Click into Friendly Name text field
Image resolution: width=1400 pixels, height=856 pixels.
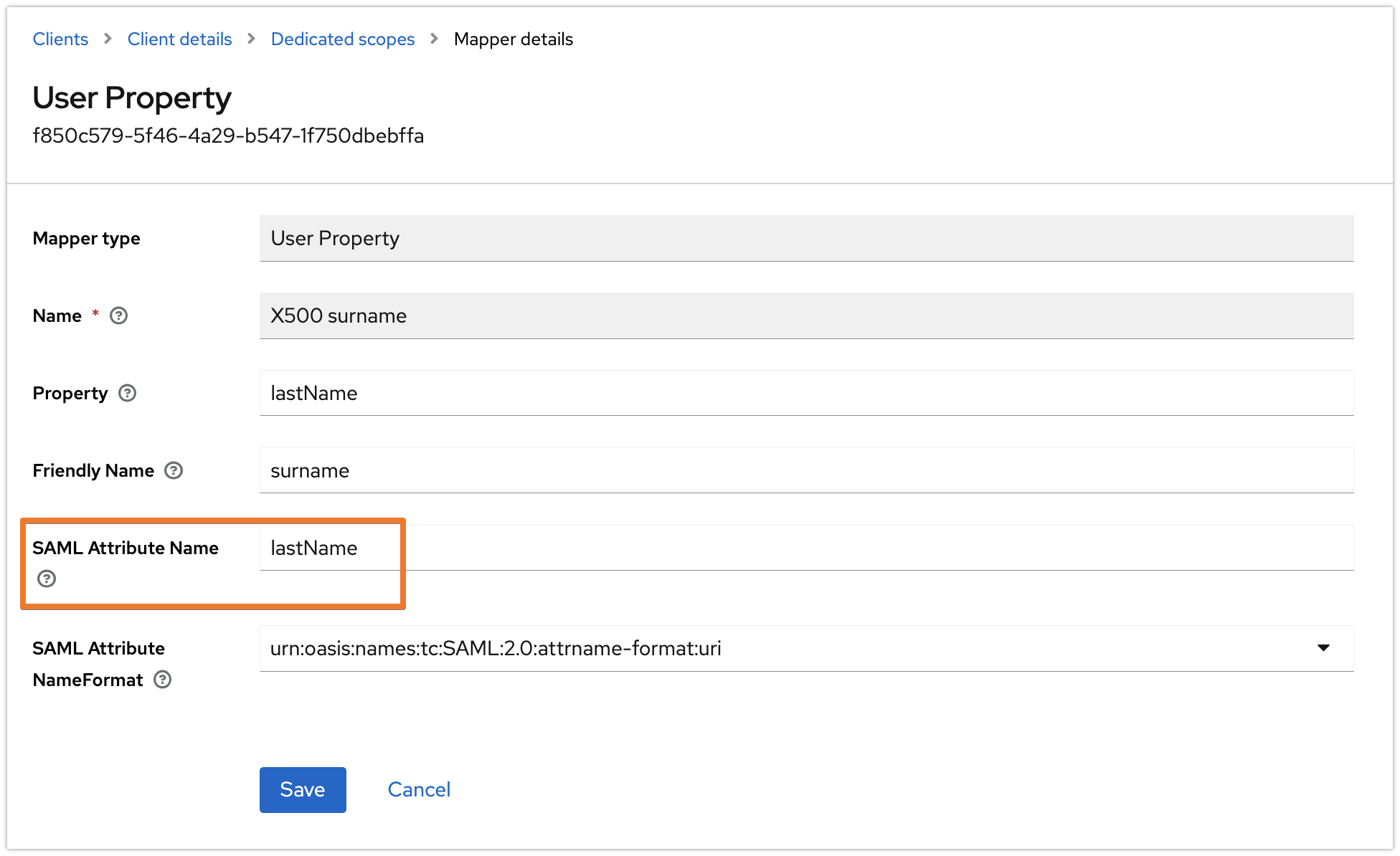(806, 470)
